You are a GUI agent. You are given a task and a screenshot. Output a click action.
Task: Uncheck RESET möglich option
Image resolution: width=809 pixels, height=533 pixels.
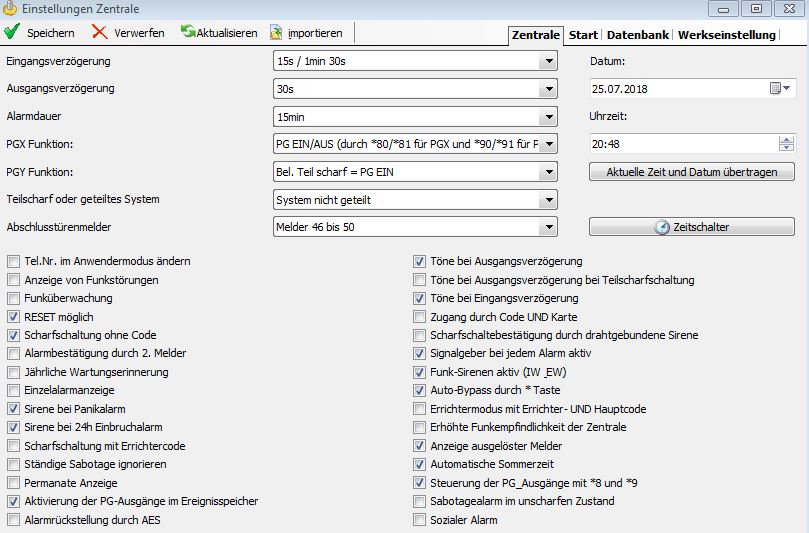13,317
